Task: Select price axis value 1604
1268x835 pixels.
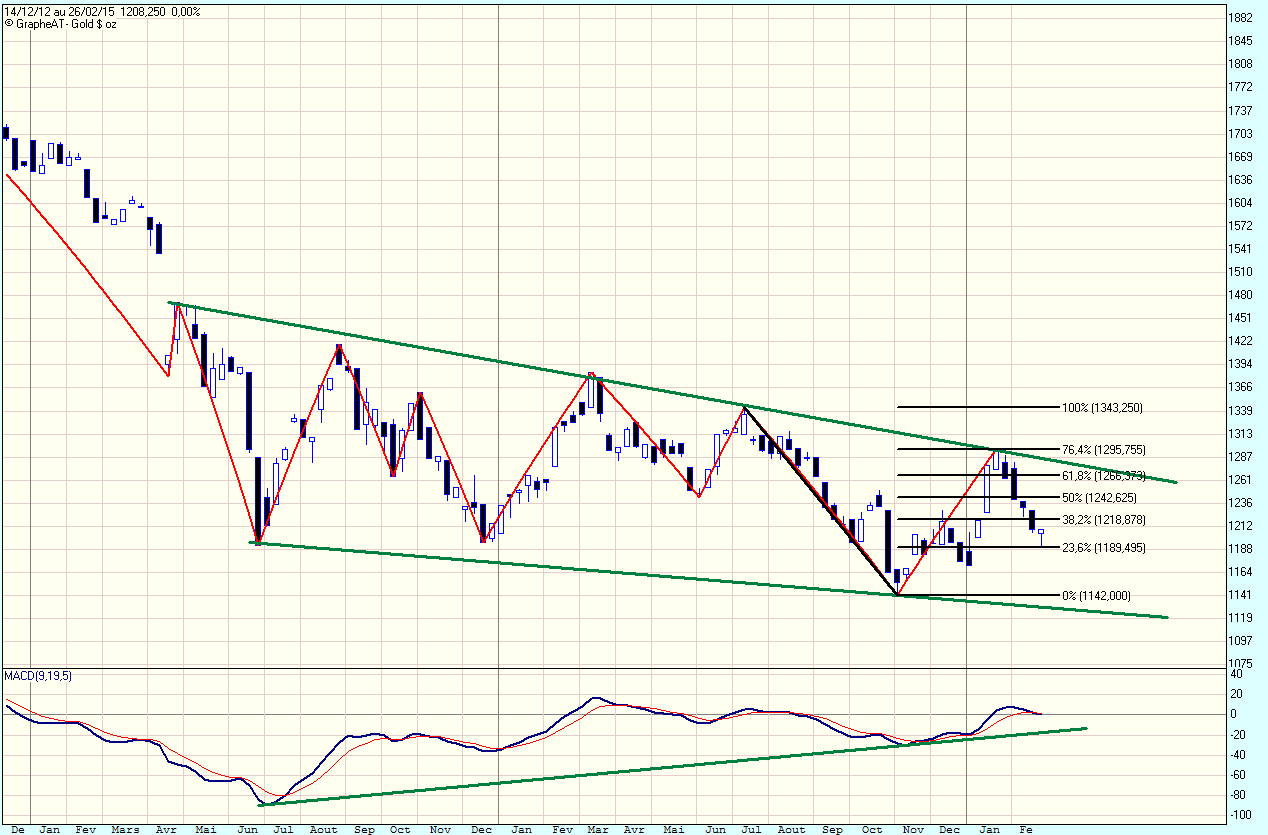Action: coord(1241,203)
